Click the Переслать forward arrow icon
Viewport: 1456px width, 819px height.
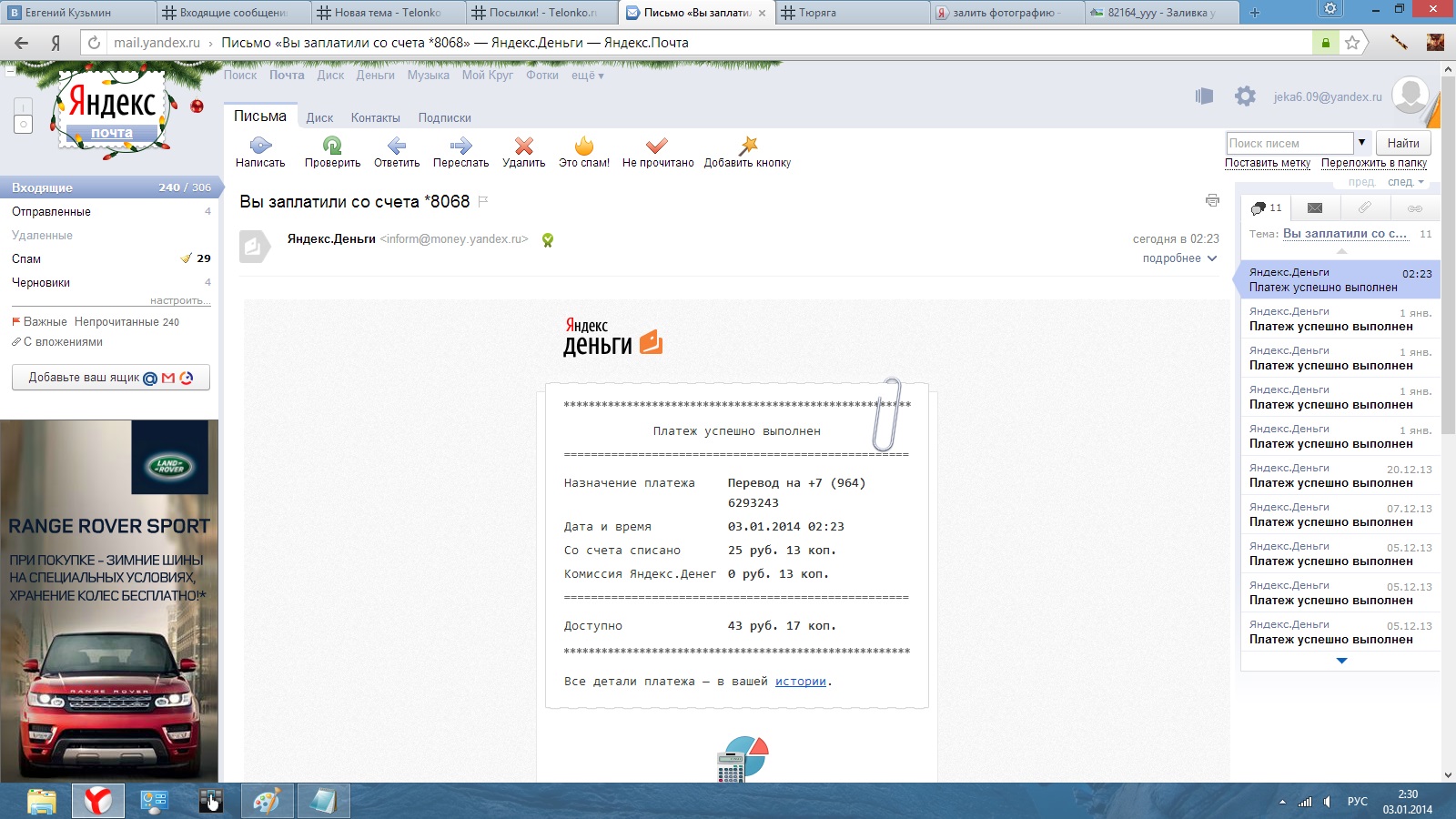(x=460, y=145)
